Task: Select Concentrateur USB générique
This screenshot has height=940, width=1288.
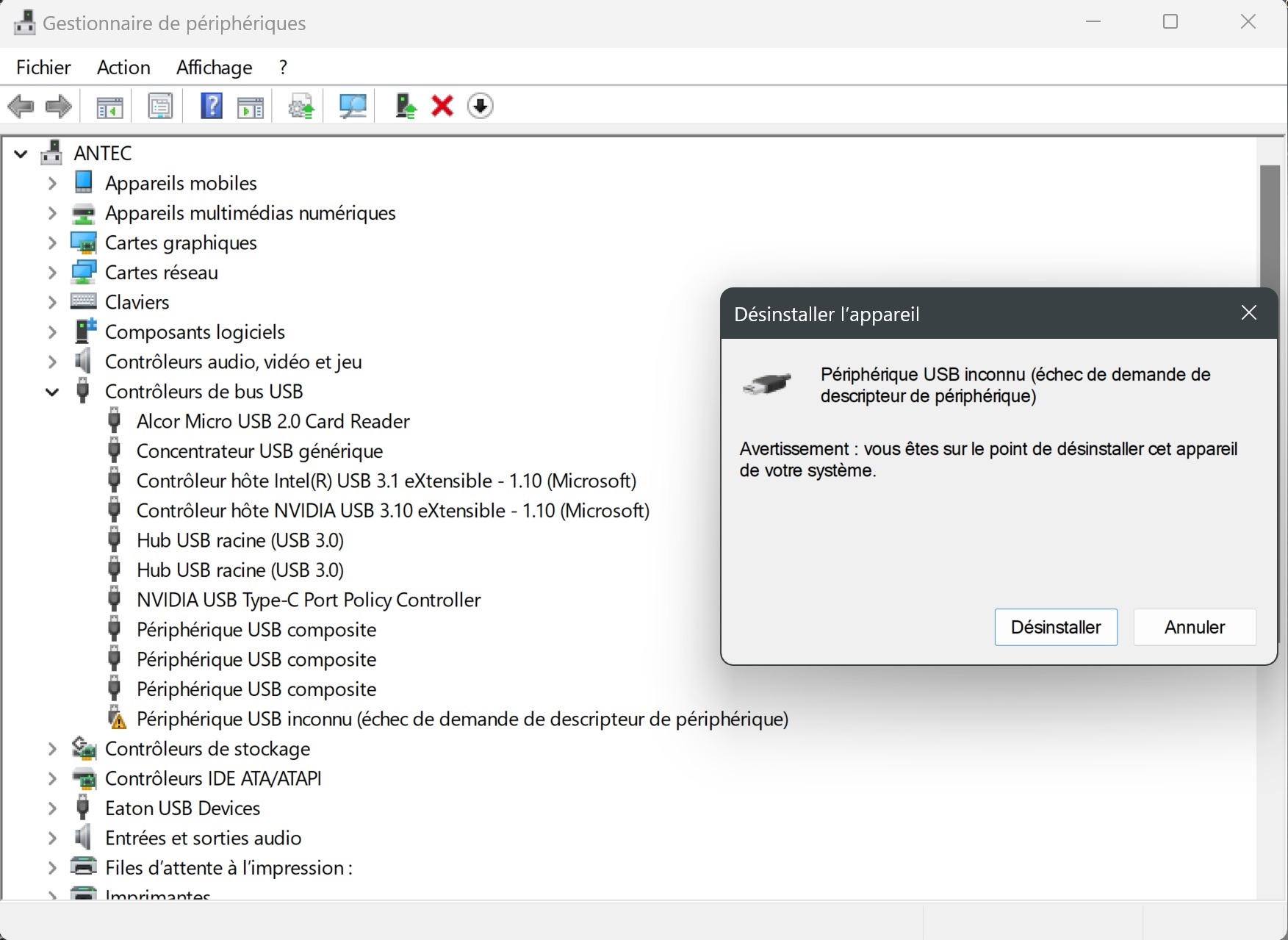Action: click(x=259, y=451)
